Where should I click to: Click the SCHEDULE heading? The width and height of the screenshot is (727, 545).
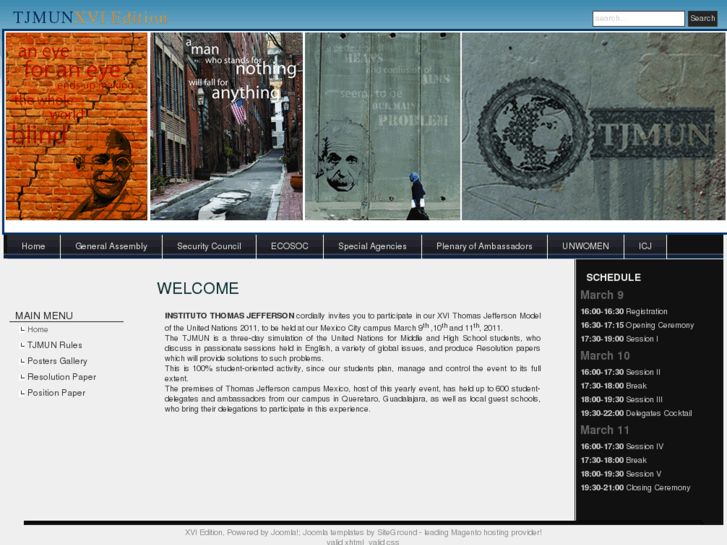point(613,277)
